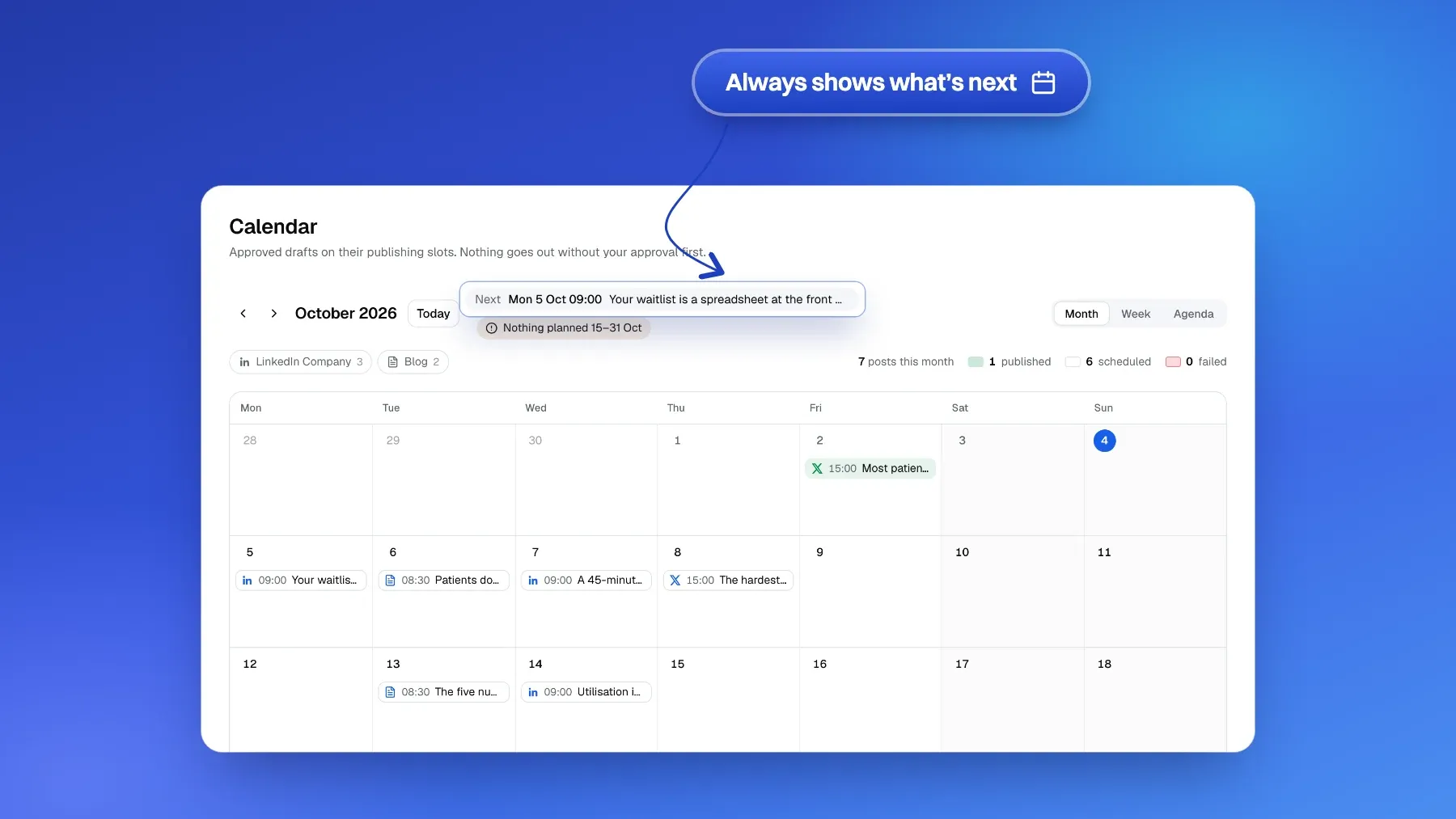Image resolution: width=1456 pixels, height=819 pixels.
Task: Open the 08:30 Patients do... blog post
Action: click(443, 580)
